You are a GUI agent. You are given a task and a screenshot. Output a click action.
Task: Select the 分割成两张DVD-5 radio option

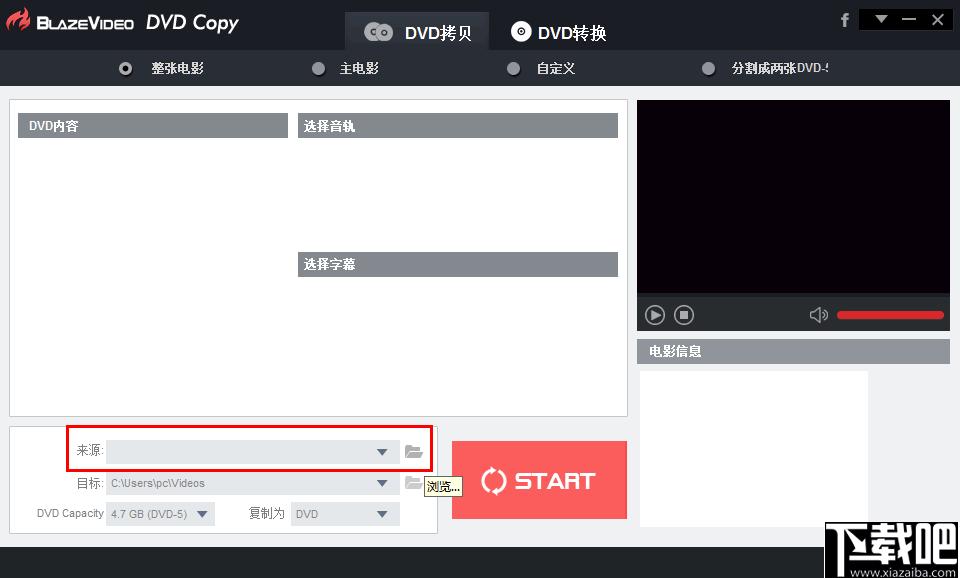coord(708,69)
